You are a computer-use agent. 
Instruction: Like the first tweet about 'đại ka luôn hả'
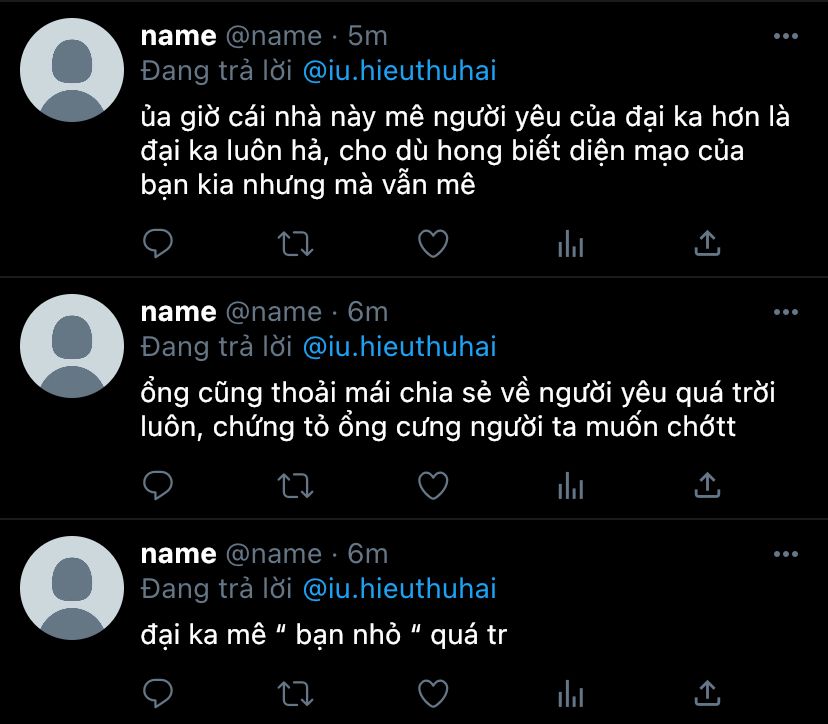(x=433, y=243)
